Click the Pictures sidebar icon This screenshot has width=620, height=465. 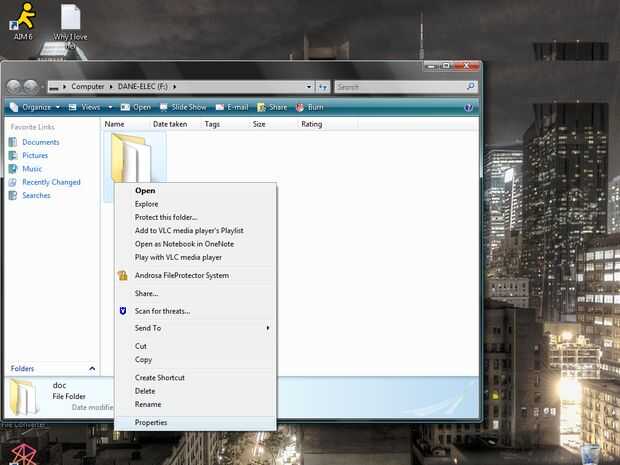(x=13, y=155)
